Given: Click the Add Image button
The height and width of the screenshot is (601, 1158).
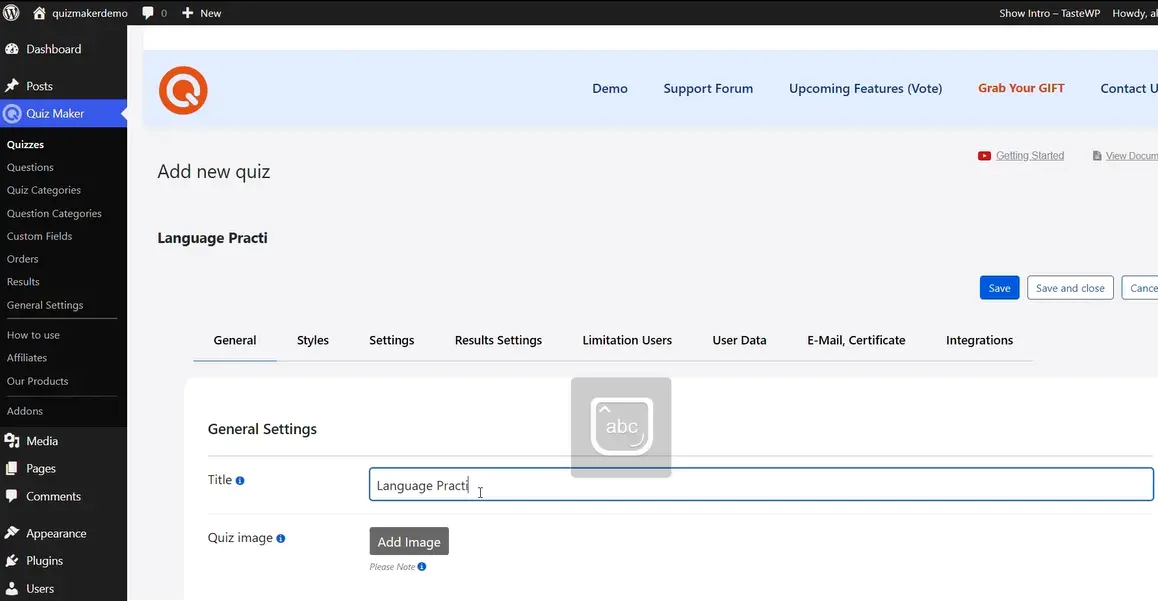Looking at the screenshot, I should click(409, 542).
